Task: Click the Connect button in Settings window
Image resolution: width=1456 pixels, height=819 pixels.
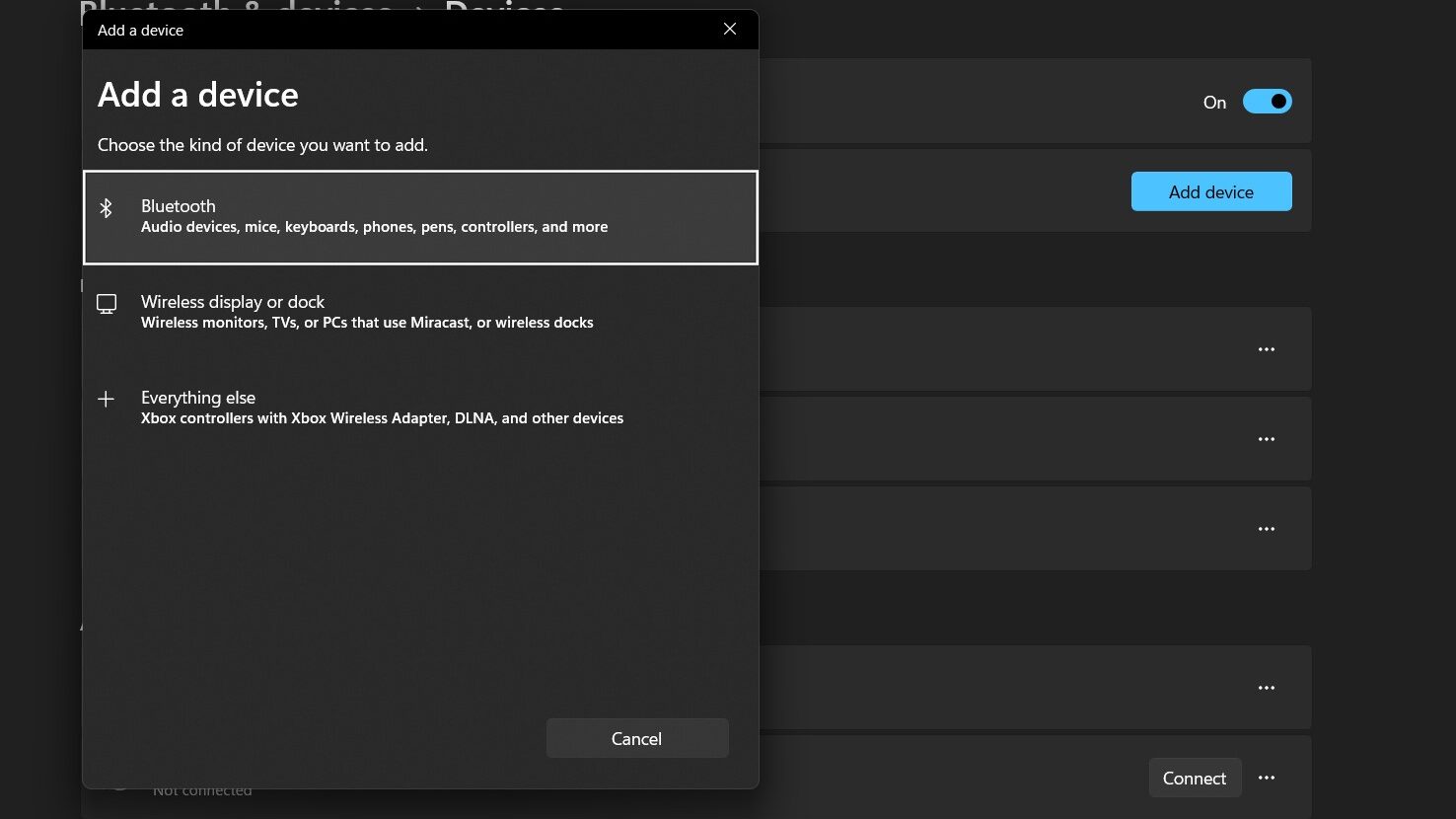Action: pyautogui.click(x=1195, y=778)
